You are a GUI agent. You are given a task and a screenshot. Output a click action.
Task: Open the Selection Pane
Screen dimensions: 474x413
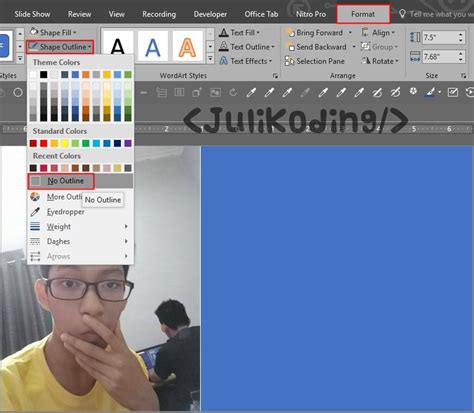point(315,61)
